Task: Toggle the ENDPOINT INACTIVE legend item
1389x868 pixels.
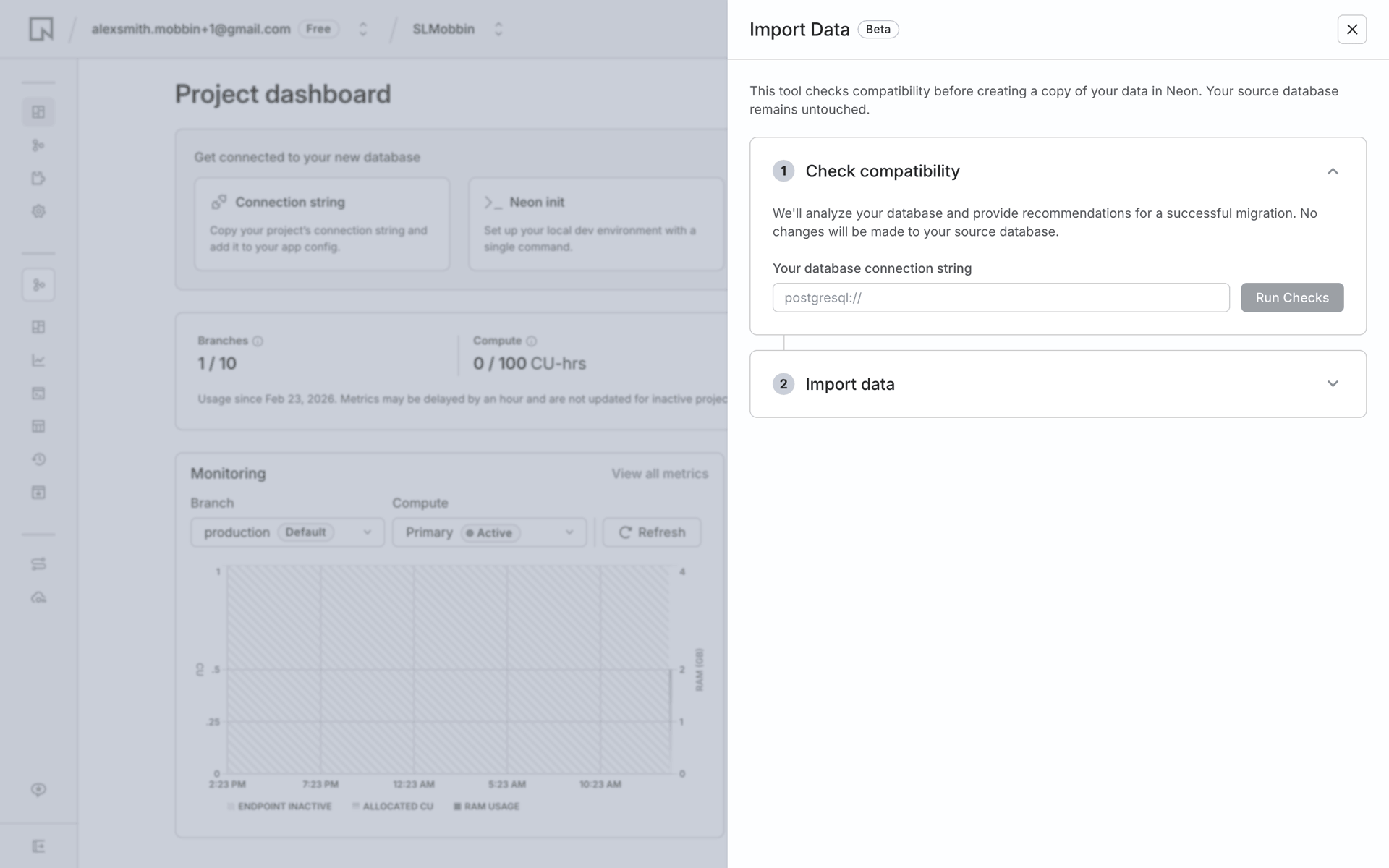Action: [x=279, y=807]
